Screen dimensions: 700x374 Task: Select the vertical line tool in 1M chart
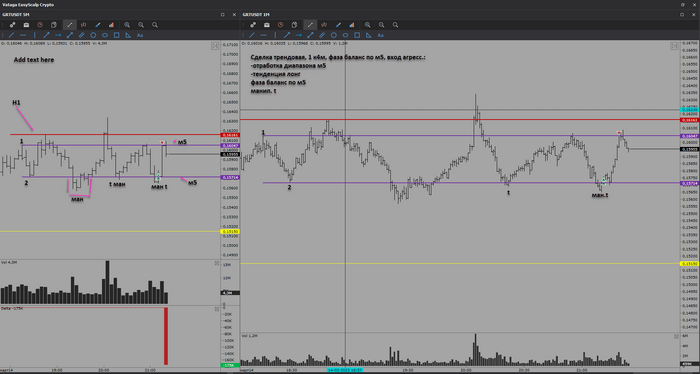275,35
